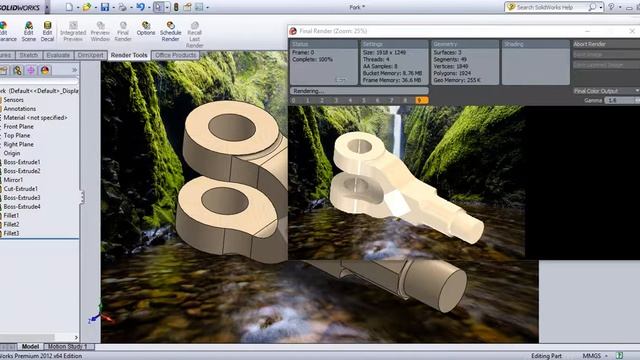This screenshot has width=640, height=360.
Task: Open dropdown arrow next to New icon
Action: [x=78, y=7]
